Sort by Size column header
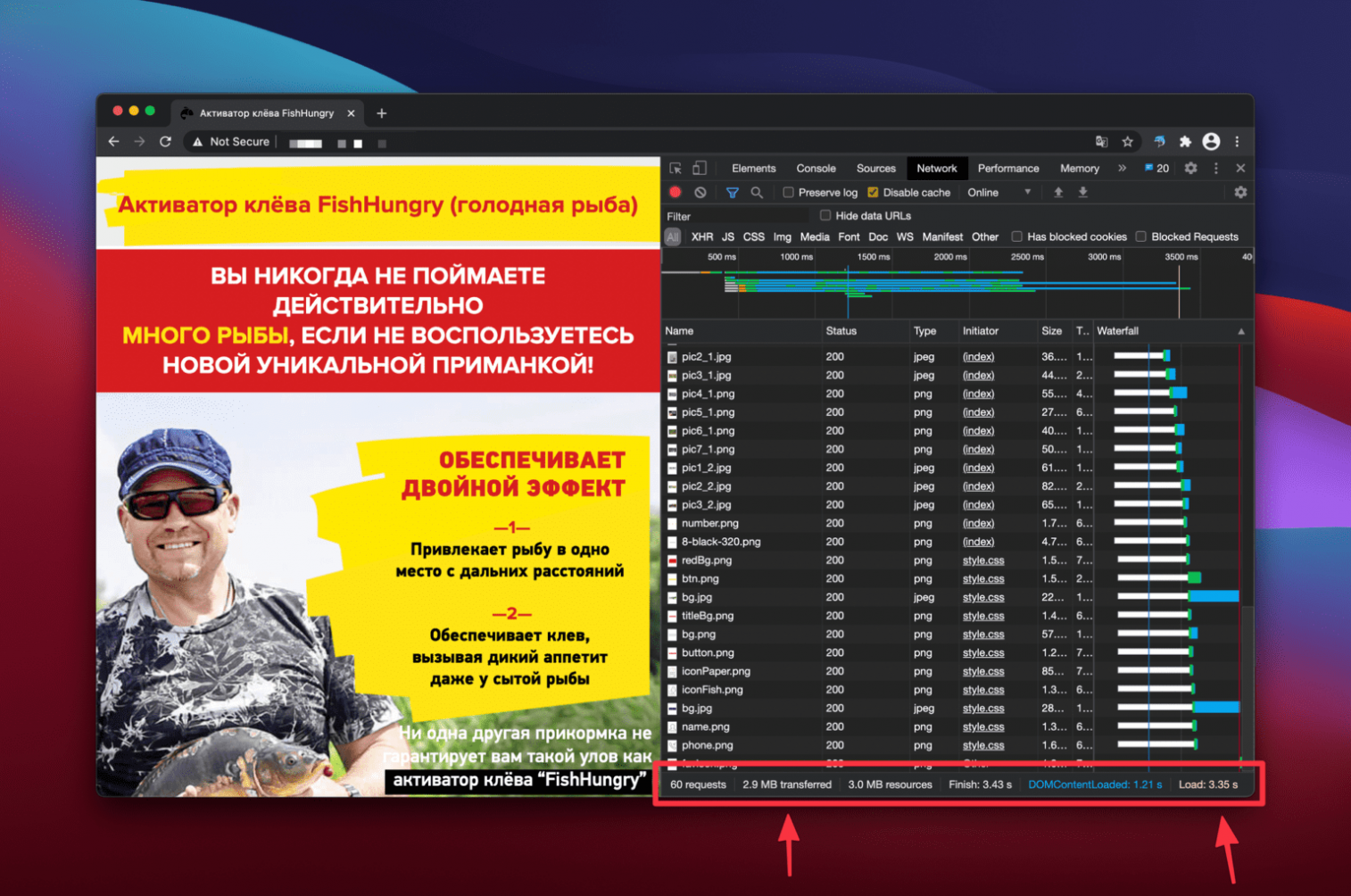 pos(1054,331)
